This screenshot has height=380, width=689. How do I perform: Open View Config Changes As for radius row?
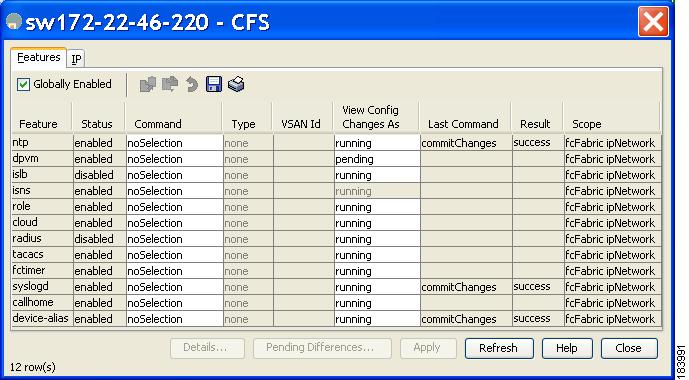pos(377,239)
